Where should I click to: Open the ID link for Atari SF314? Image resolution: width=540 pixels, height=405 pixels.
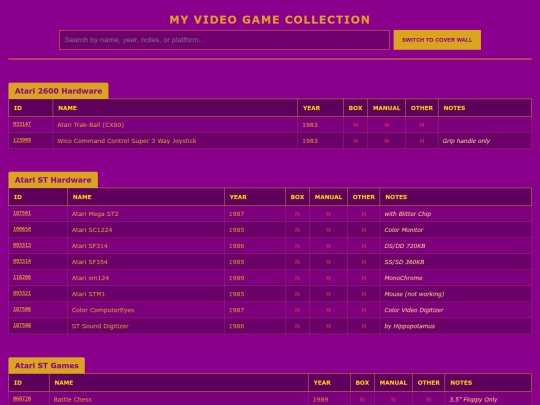(22, 245)
